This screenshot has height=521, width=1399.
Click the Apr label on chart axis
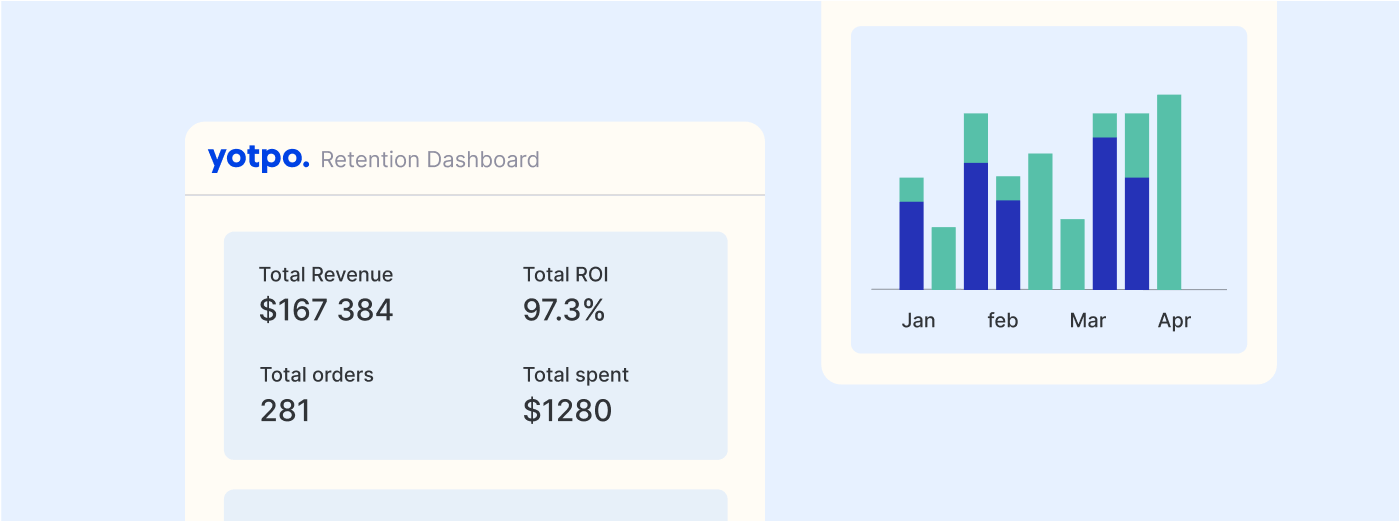point(1175,321)
